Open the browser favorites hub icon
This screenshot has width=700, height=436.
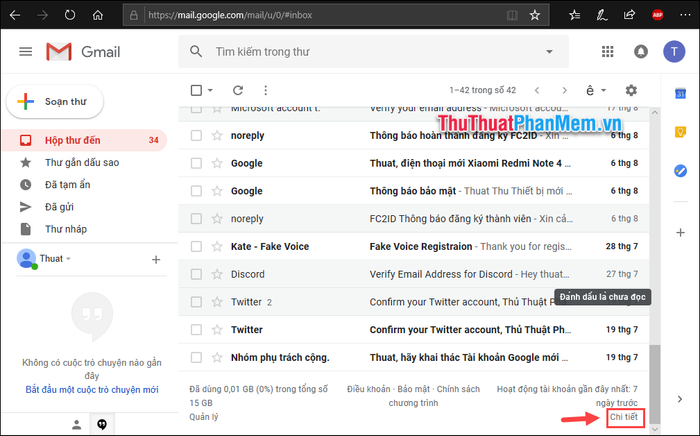574,15
